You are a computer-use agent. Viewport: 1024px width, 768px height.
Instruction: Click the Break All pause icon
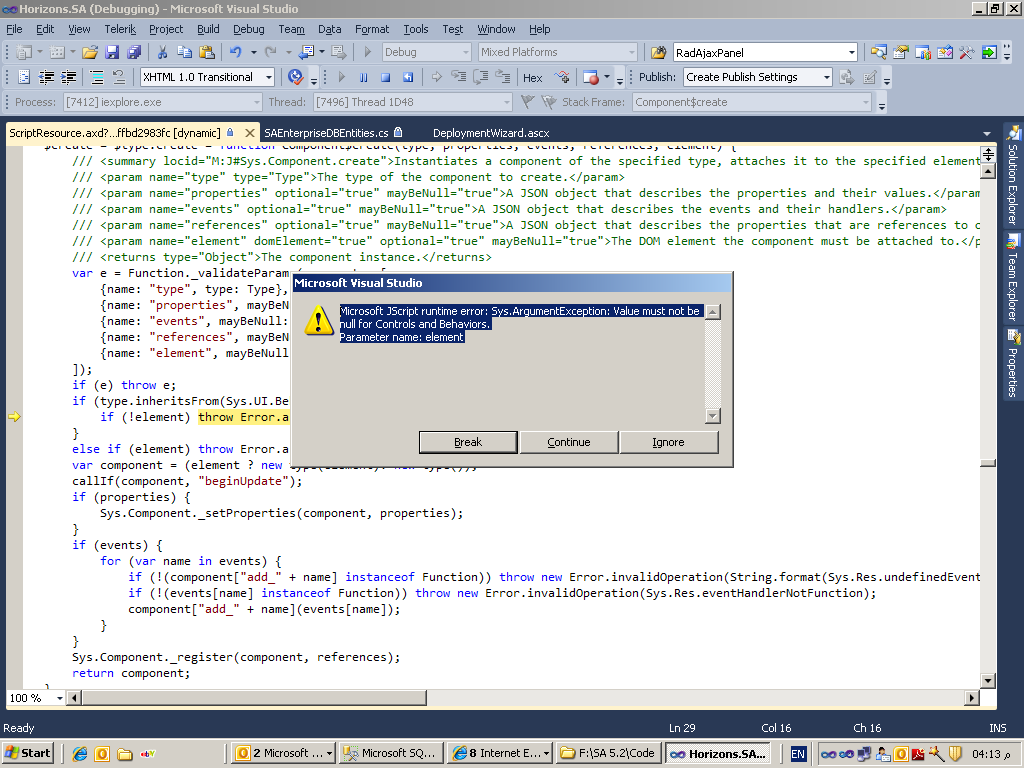[x=363, y=77]
